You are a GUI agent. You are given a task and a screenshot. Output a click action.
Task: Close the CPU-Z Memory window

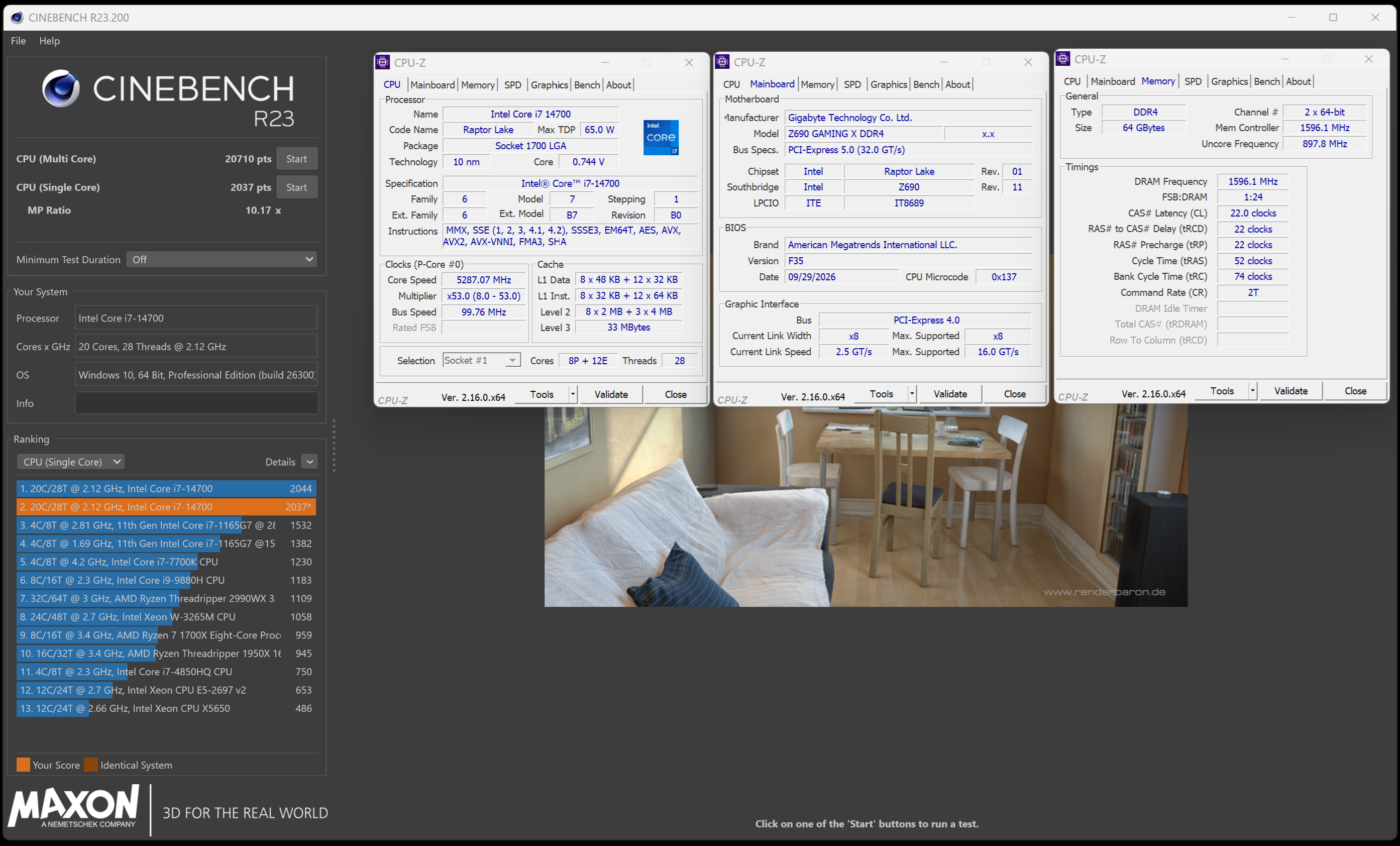(1368, 59)
